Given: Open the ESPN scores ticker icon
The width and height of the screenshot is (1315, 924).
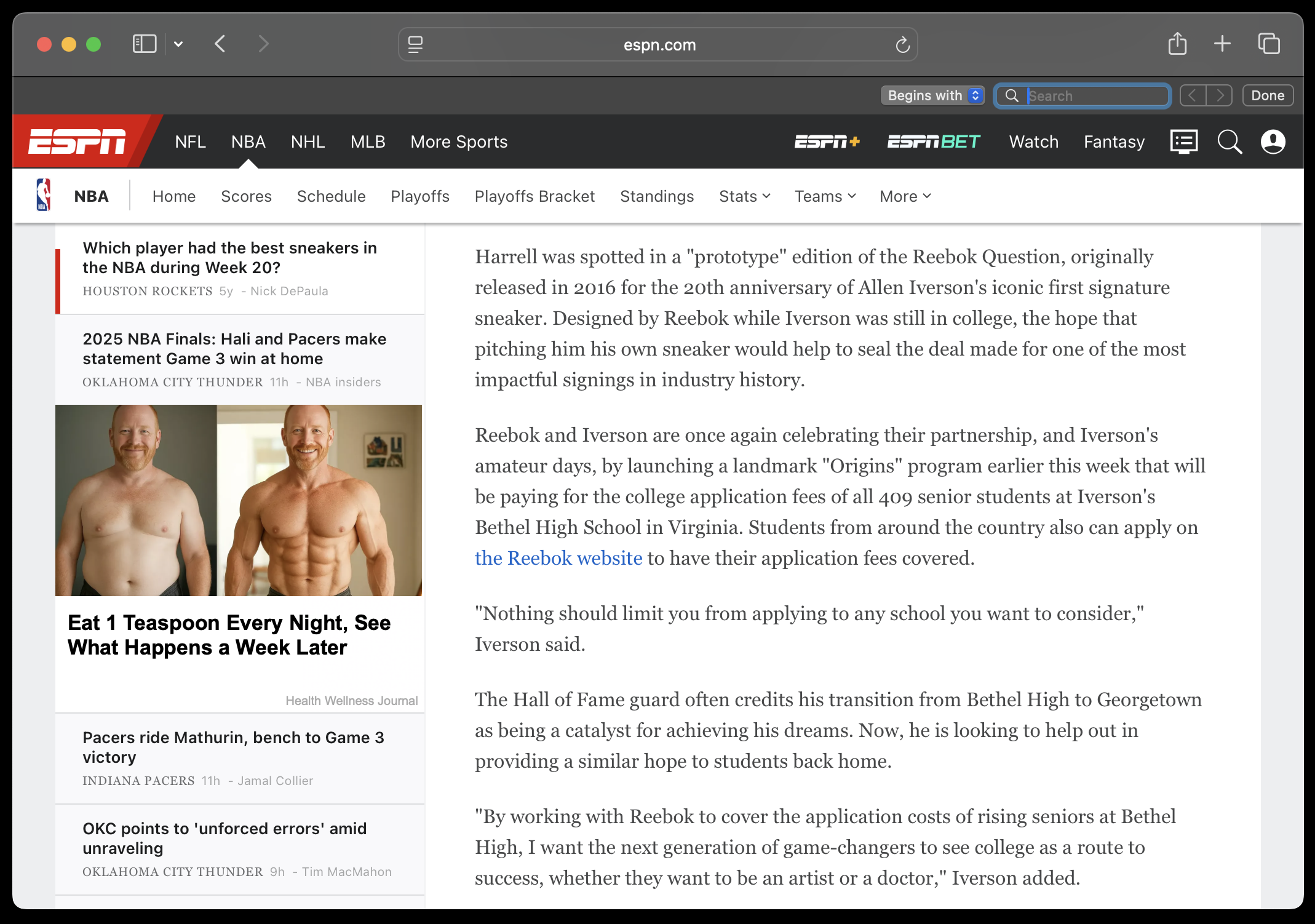Looking at the screenshot, I should [x=1183, y=142].
